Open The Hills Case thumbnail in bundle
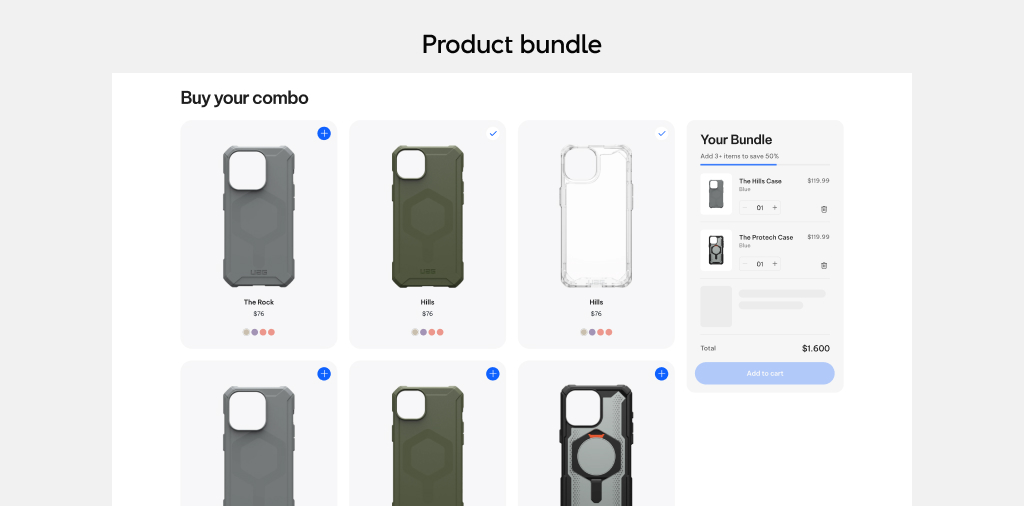This screenshot has width=1024, height=506. (716, 194)
